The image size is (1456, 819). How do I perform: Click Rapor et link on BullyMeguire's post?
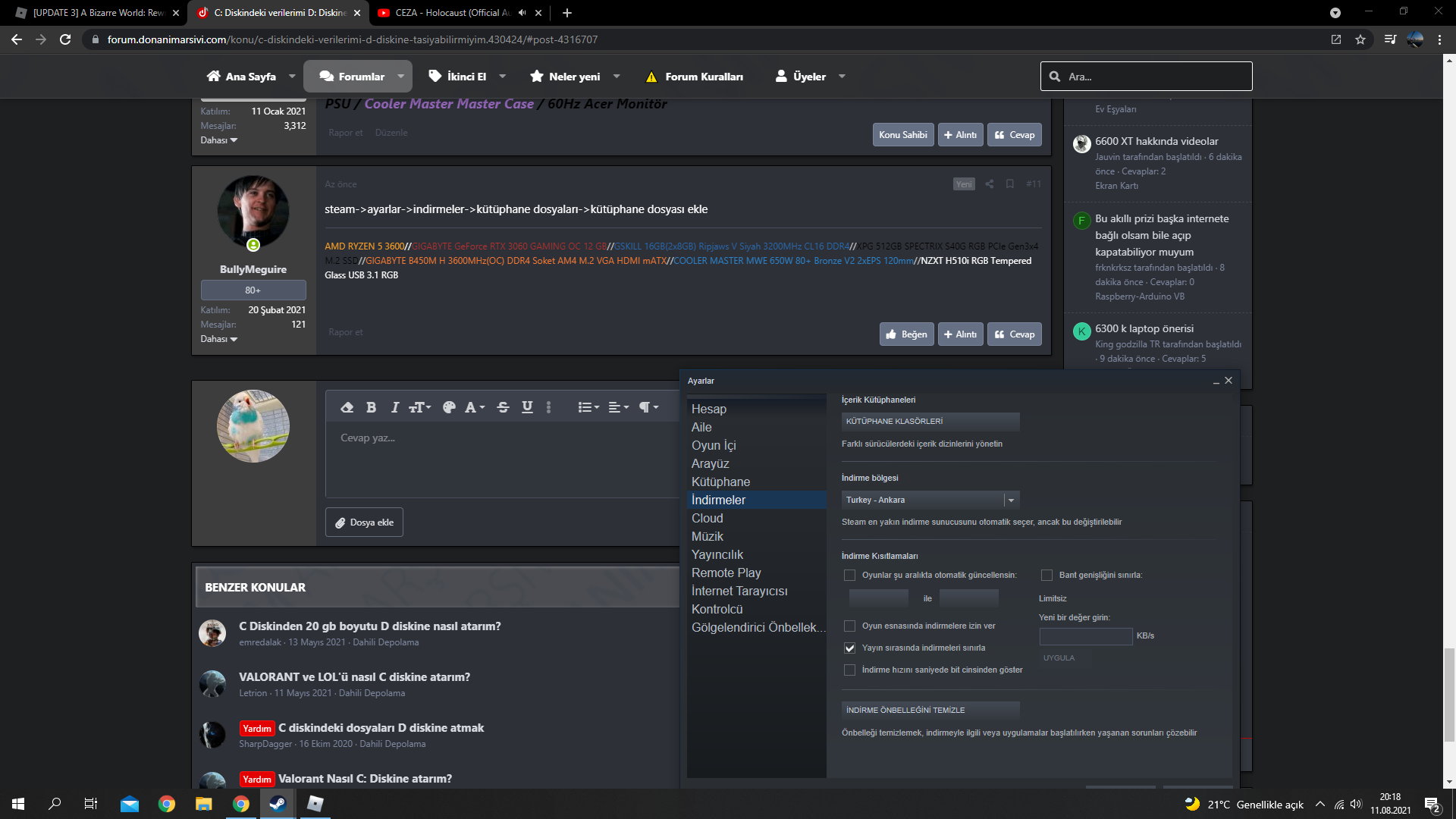pyautogui.click(x=346, y=332)
